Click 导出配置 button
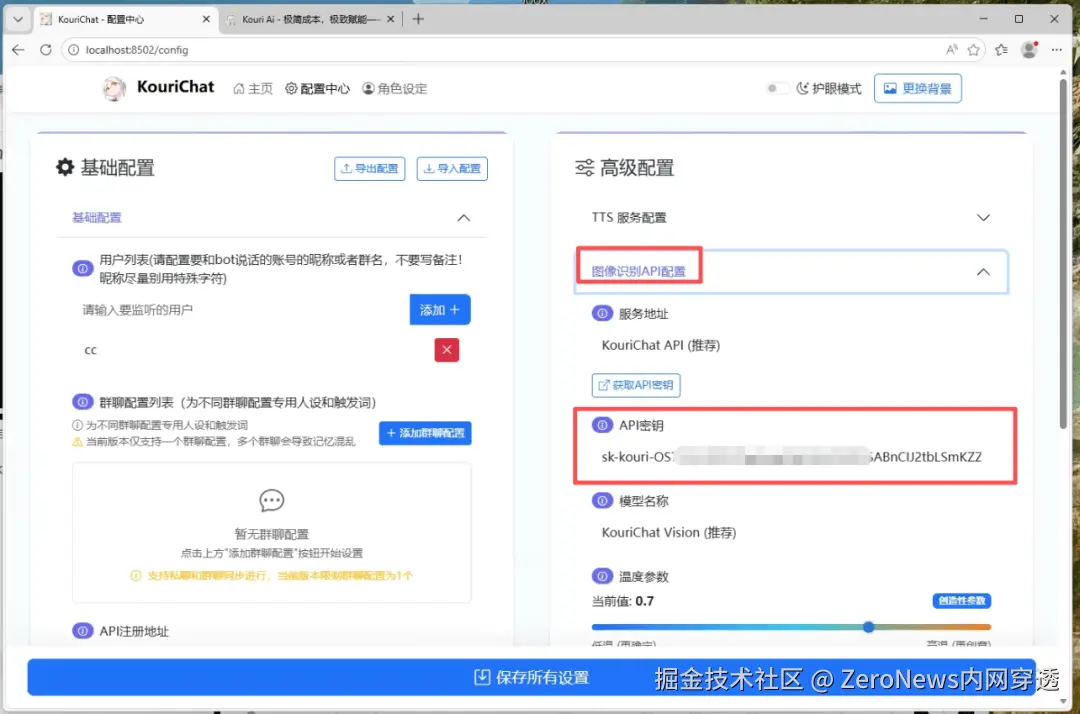 click(x=370, y=169)
